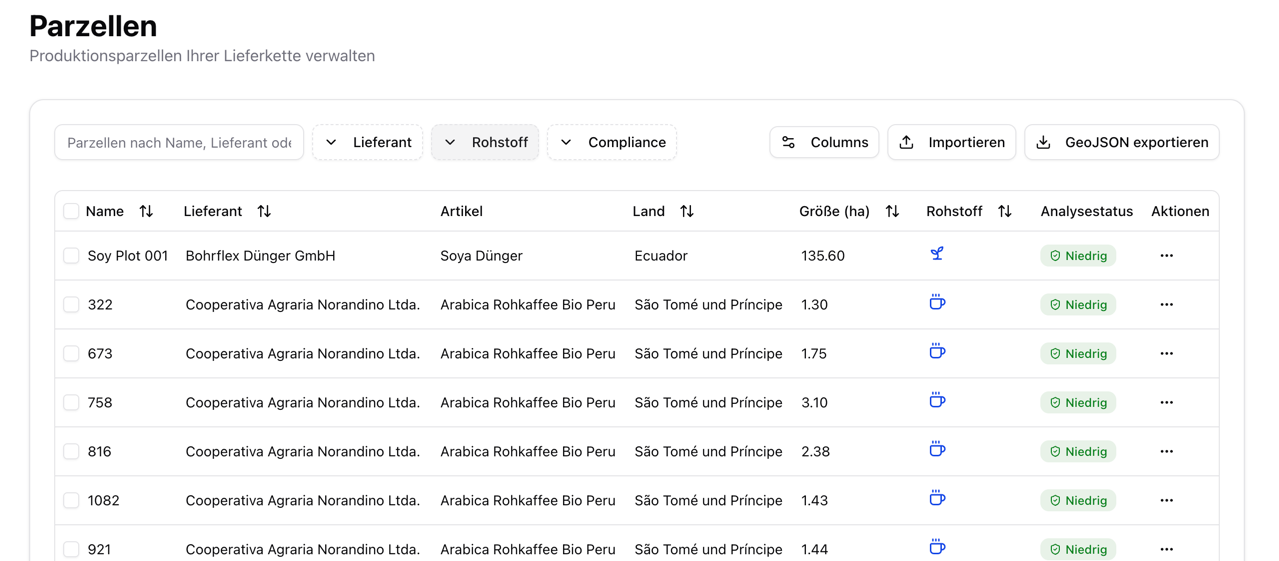Sort by Land using the arrows icon

point(687,211)
